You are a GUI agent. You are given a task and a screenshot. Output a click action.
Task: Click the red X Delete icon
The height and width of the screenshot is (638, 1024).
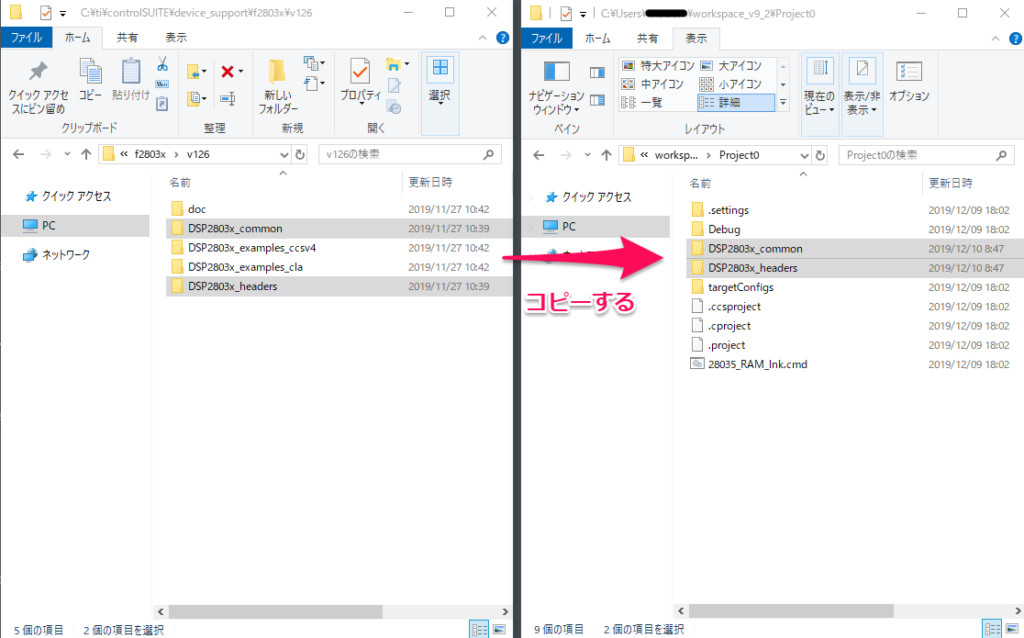coord(229,72)
